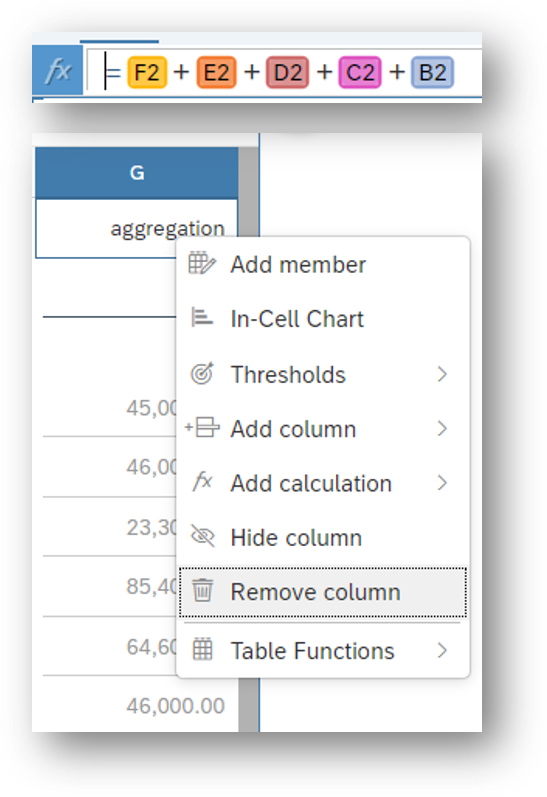Click the Add column plus-table icon
Image resolution: width=547 pixels, height=797 pixels.
[x=202, y=428]
